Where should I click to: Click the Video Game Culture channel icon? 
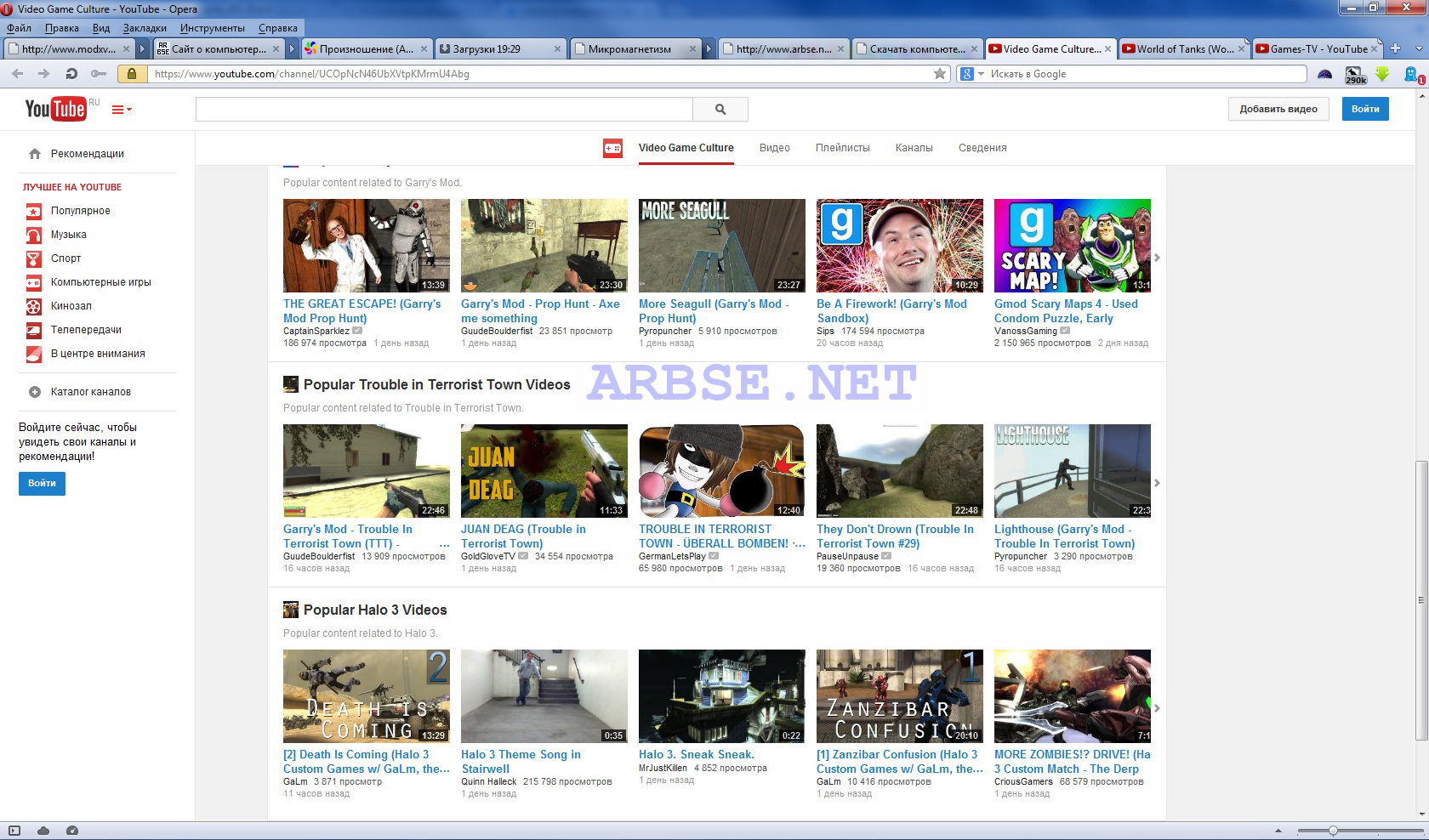click(x=612, y=148)
